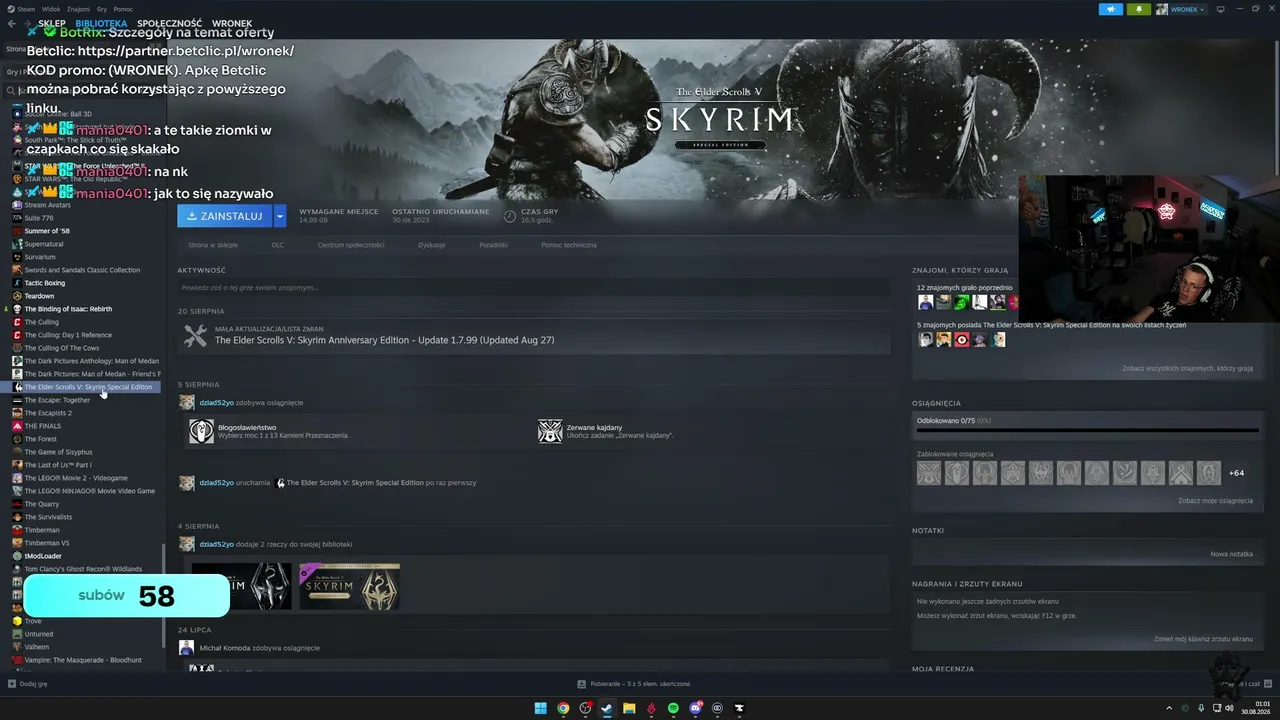Open the Strona w sklepie link
1280x720 pixels.
pos(213,245)
